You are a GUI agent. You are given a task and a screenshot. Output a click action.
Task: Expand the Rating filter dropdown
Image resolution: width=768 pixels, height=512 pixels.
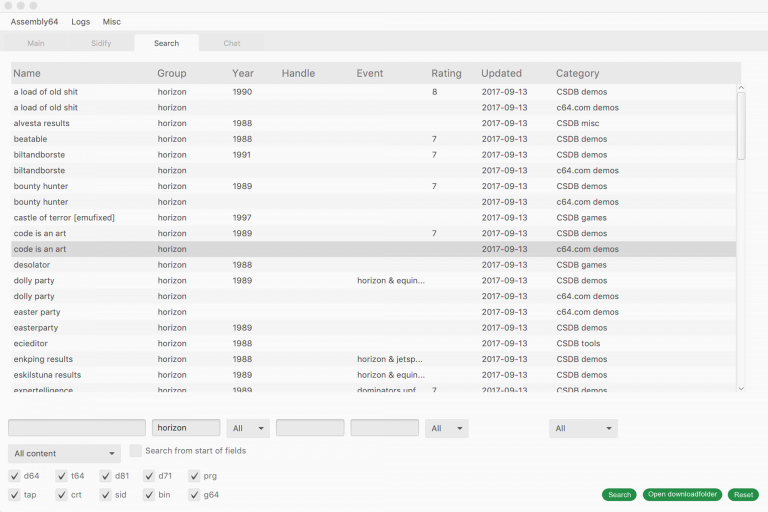(446, 428)
